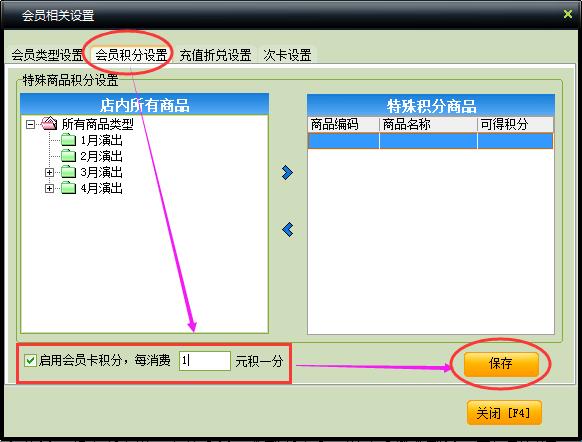Click the right arrow to add product
This screenshot has height=442, width=582.
[287, 173]
